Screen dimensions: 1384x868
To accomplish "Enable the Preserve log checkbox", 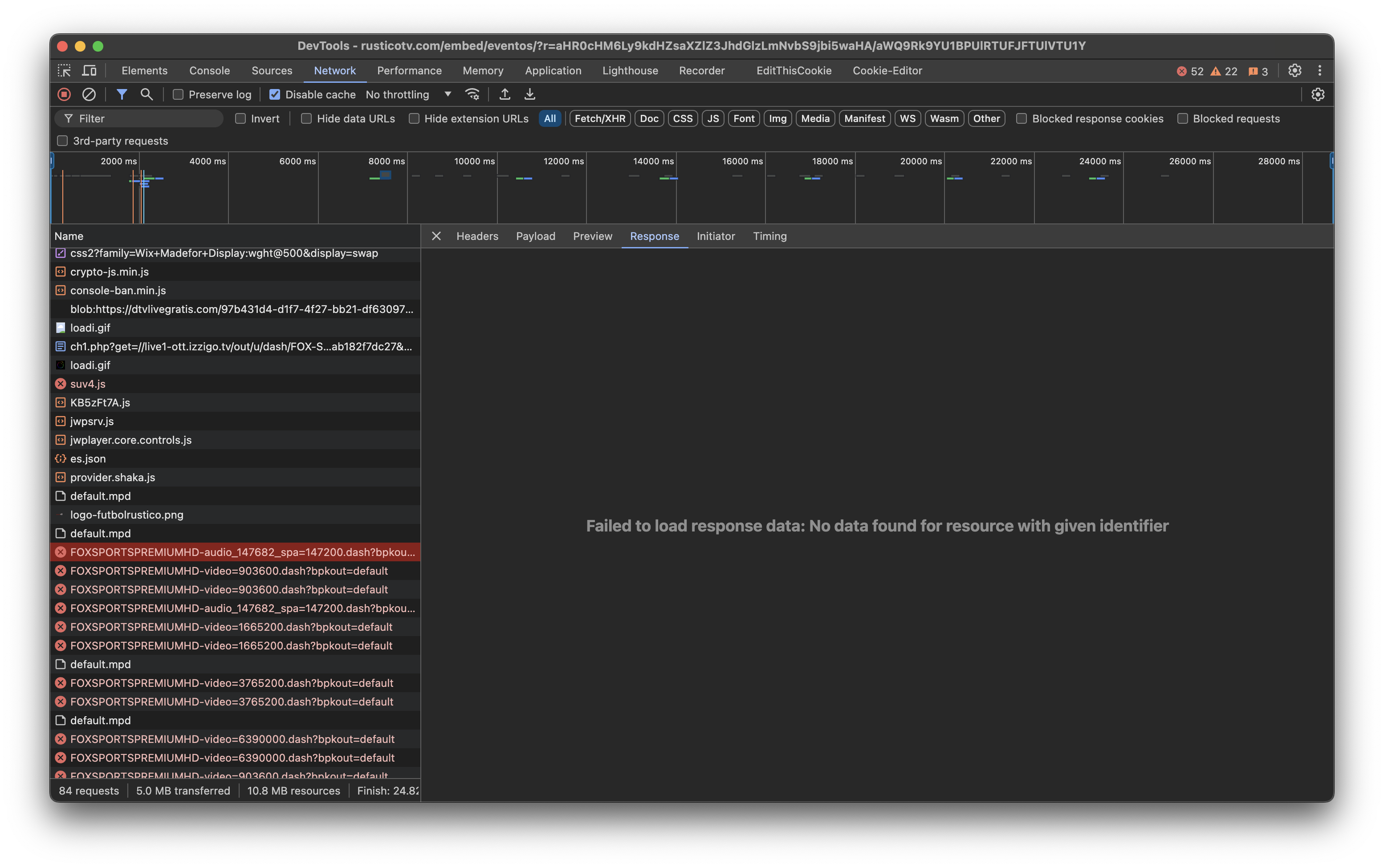I will pos(178,95).
